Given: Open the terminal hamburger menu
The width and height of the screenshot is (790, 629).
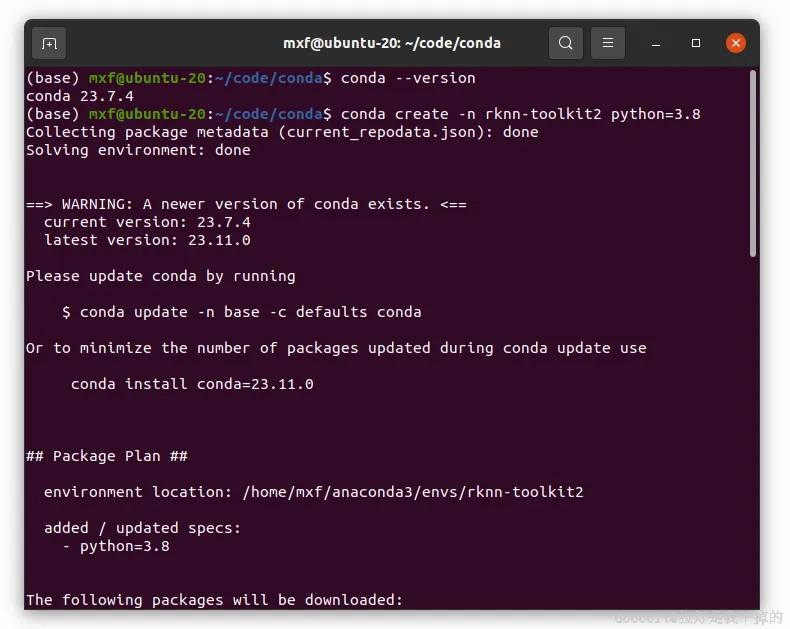Looking at the screenshot, I should coord(608,43).
